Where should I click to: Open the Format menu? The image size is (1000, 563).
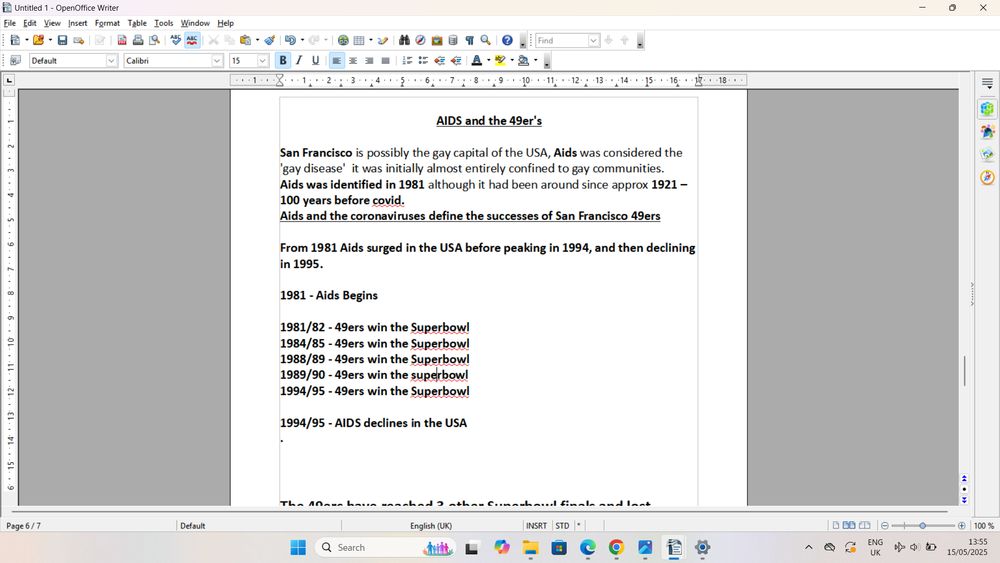click(107, 23)
